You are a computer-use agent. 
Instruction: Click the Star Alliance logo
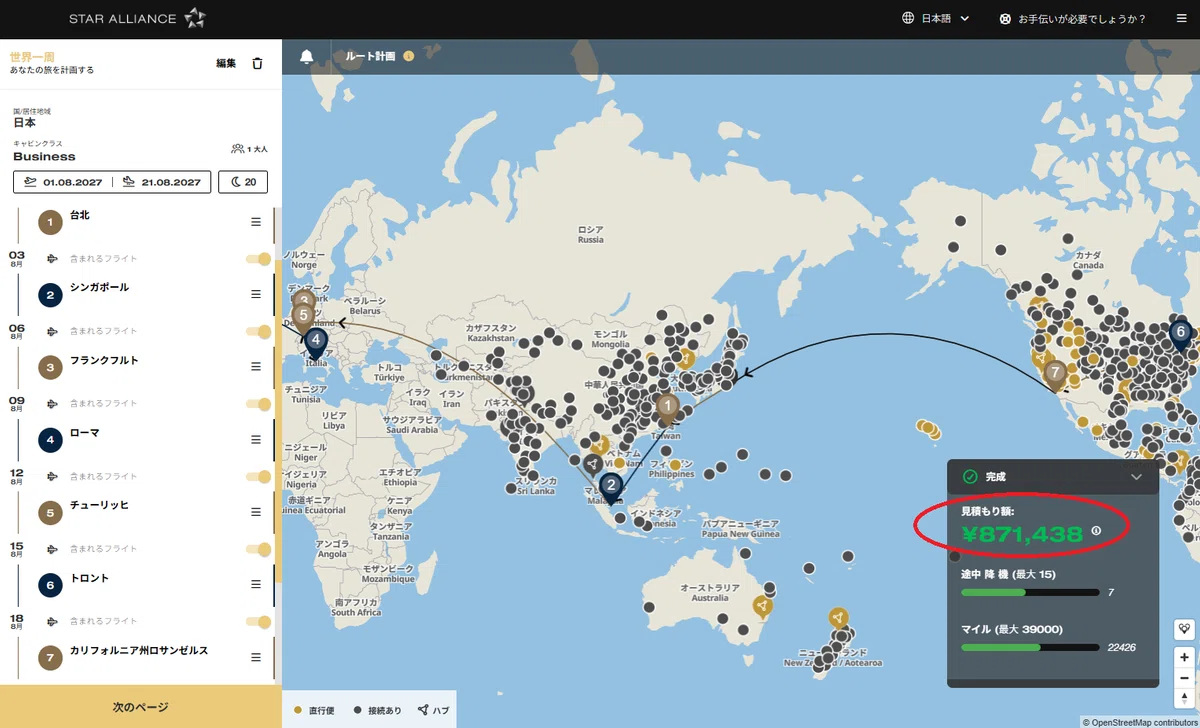[137, 19]
